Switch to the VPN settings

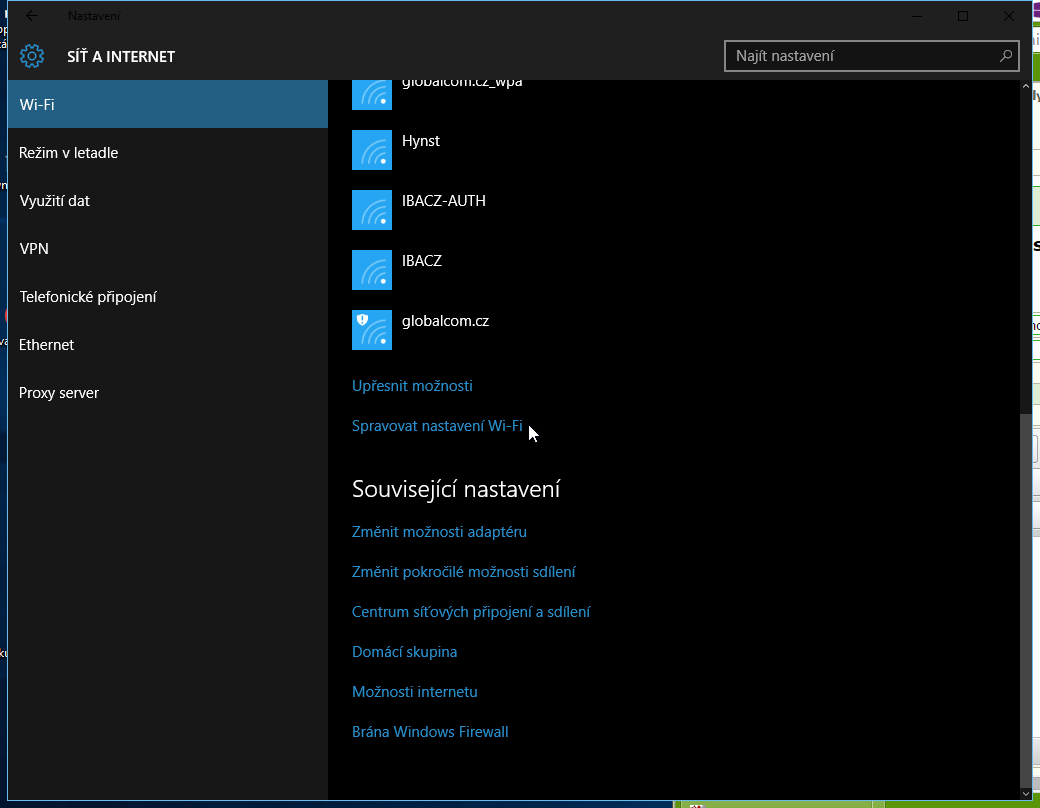click(34, 249)
